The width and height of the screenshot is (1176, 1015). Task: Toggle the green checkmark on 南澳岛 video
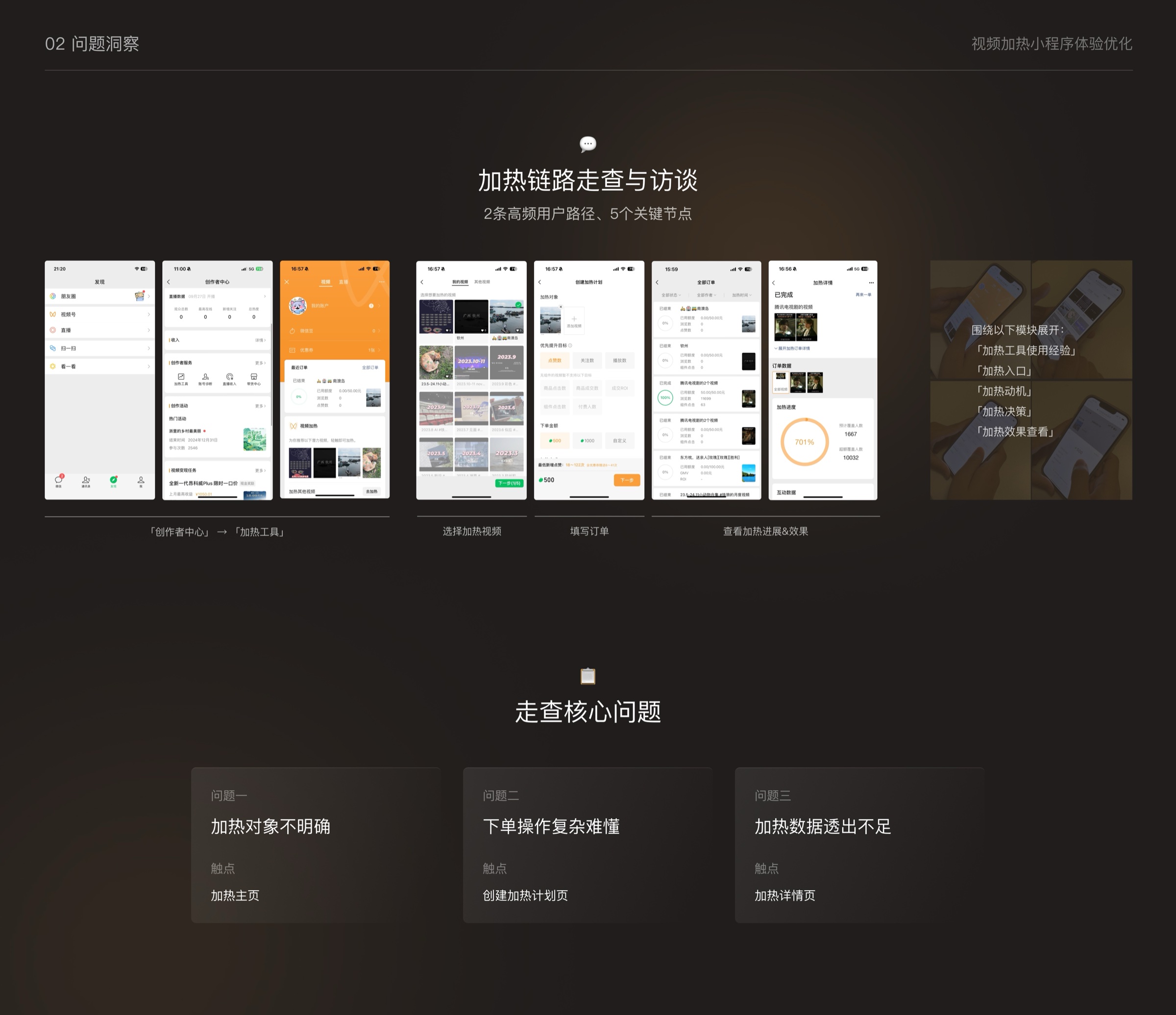tap(518, 305)
